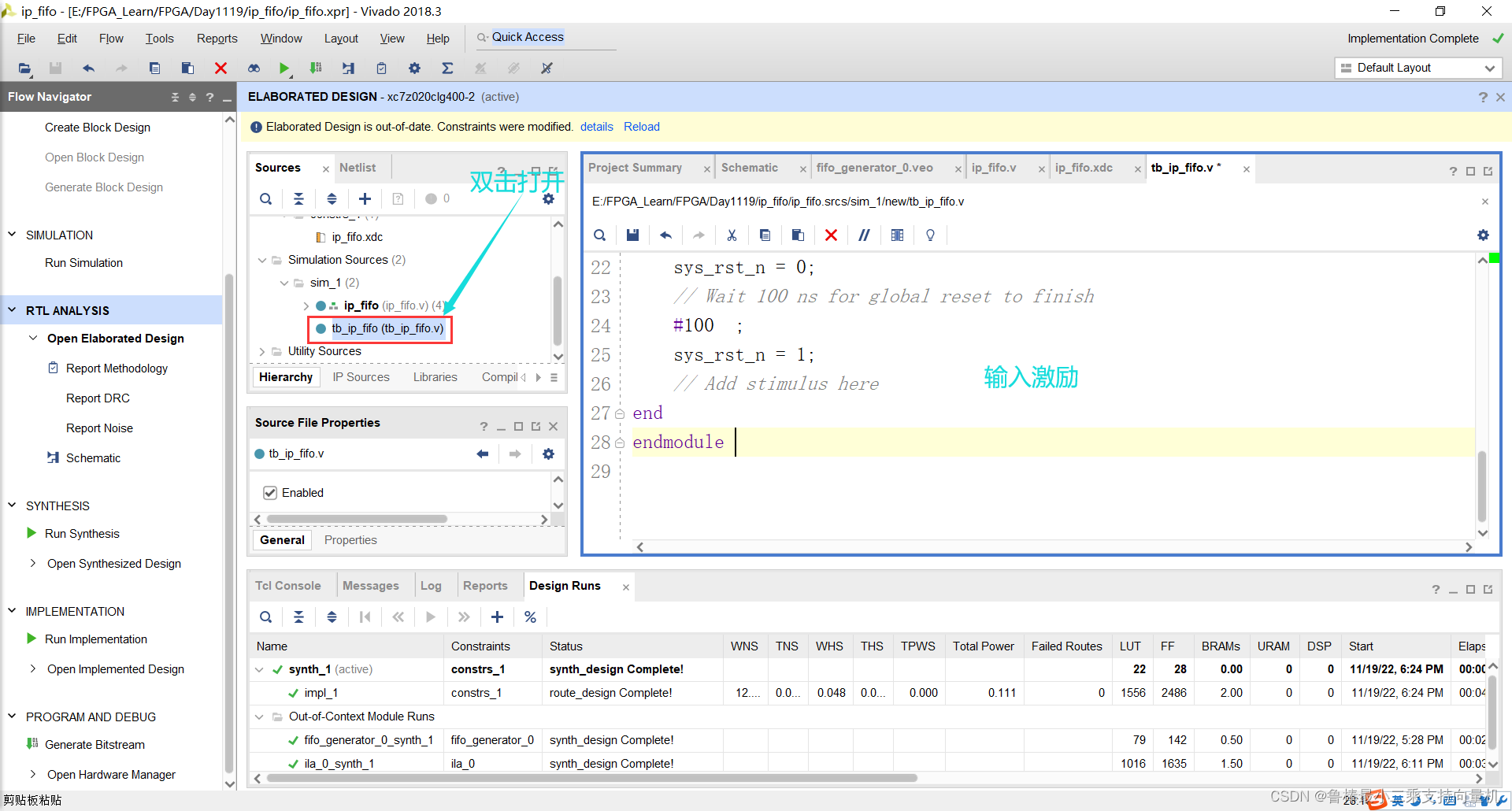Open the Default Layout dropdown
The image size is (1512, 811).
click(x=1418, y=68)
